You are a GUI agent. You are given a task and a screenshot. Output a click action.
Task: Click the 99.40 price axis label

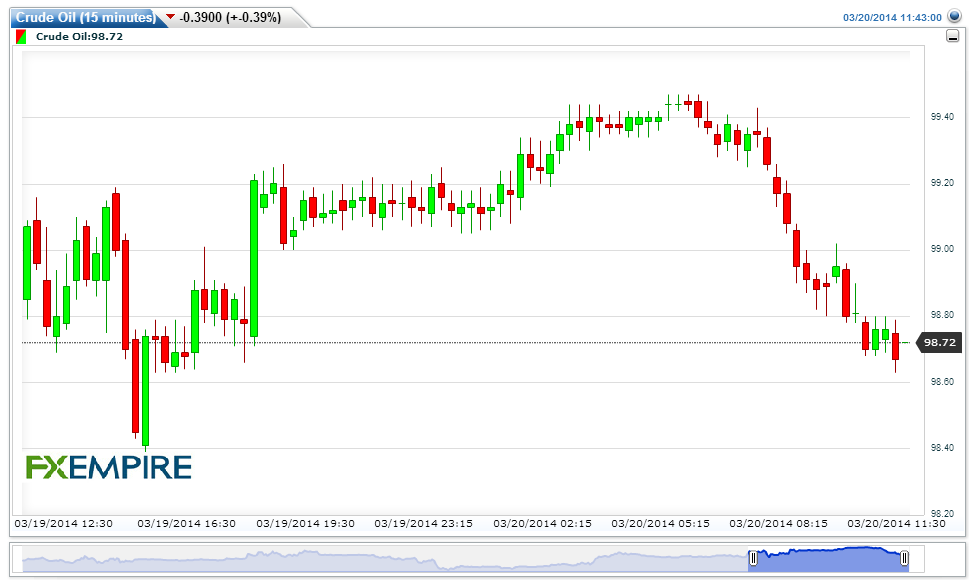[942, 117]
